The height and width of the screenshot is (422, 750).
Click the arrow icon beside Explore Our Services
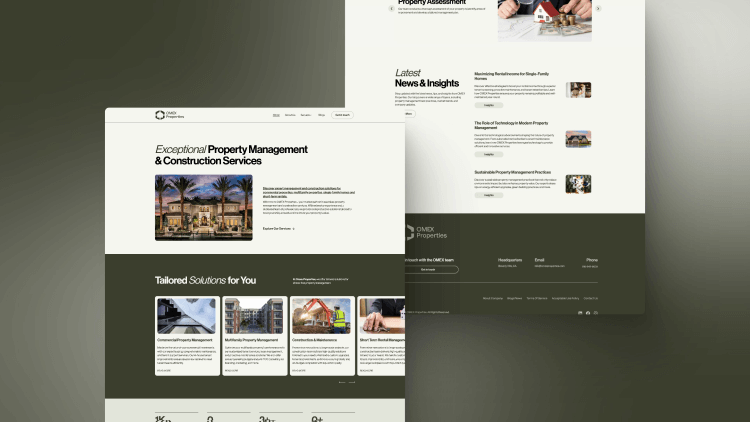pyautogui.click(x=294, y=229)
